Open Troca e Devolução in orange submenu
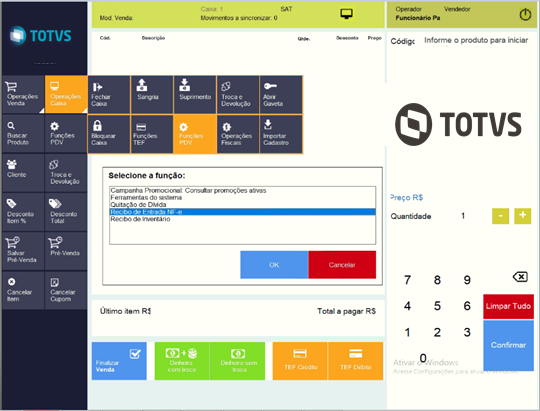Viewport: 540px width, 411px height. [x=238, y=95]
